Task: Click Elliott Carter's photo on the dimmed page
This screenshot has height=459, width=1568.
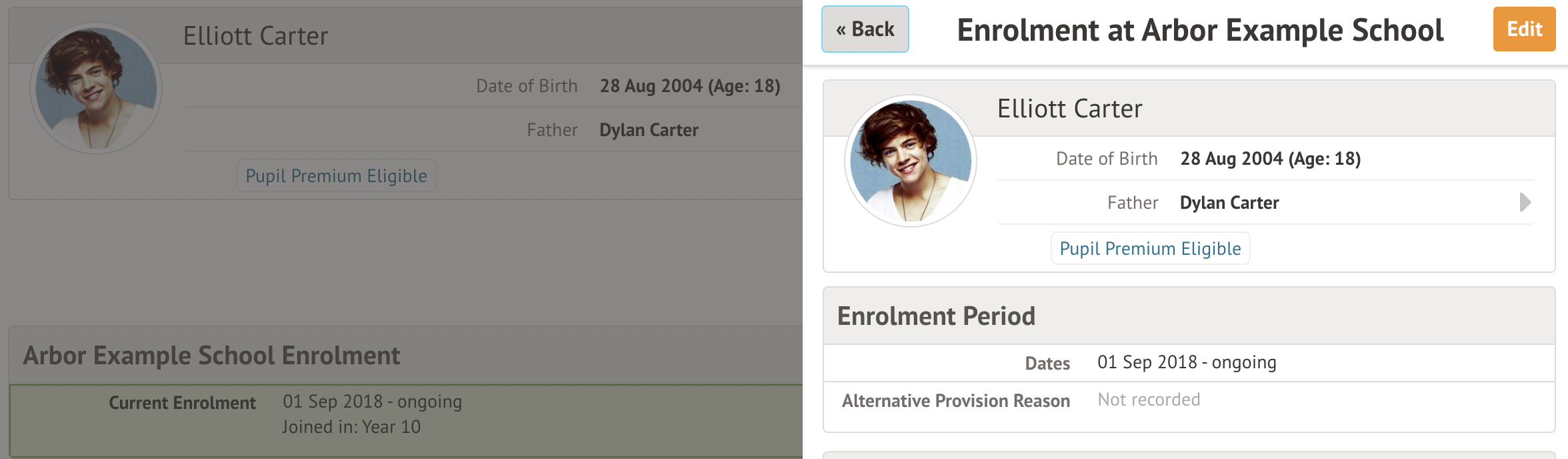Action: pos(96,88)
